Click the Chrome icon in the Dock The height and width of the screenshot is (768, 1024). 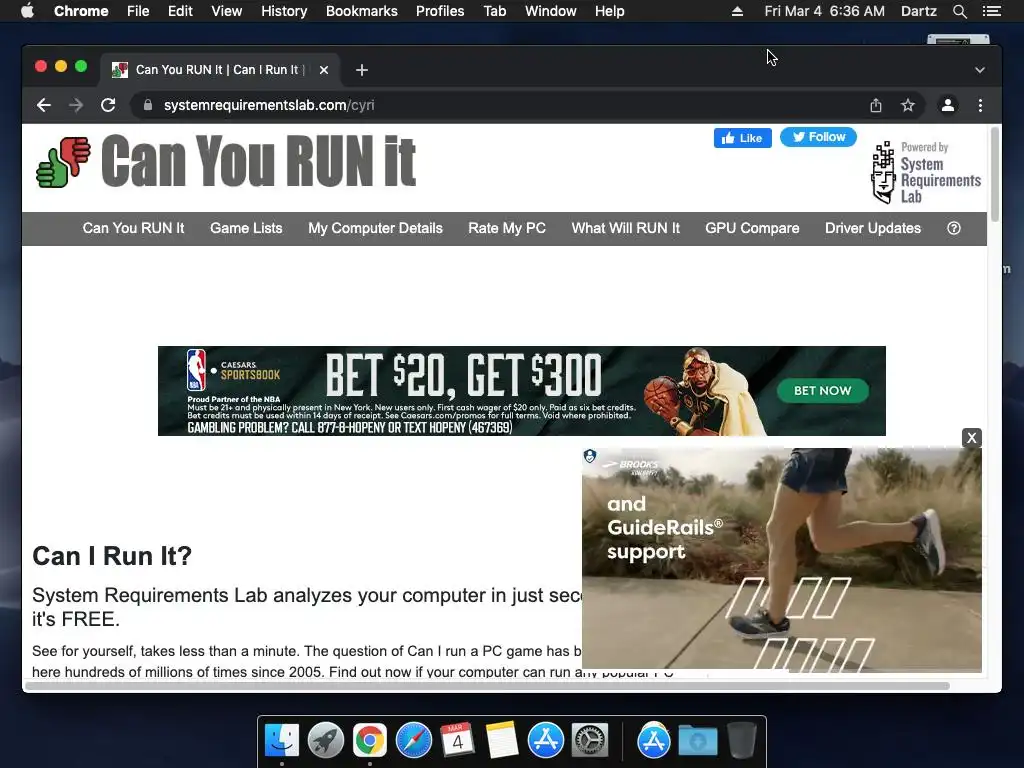(370, 741)
